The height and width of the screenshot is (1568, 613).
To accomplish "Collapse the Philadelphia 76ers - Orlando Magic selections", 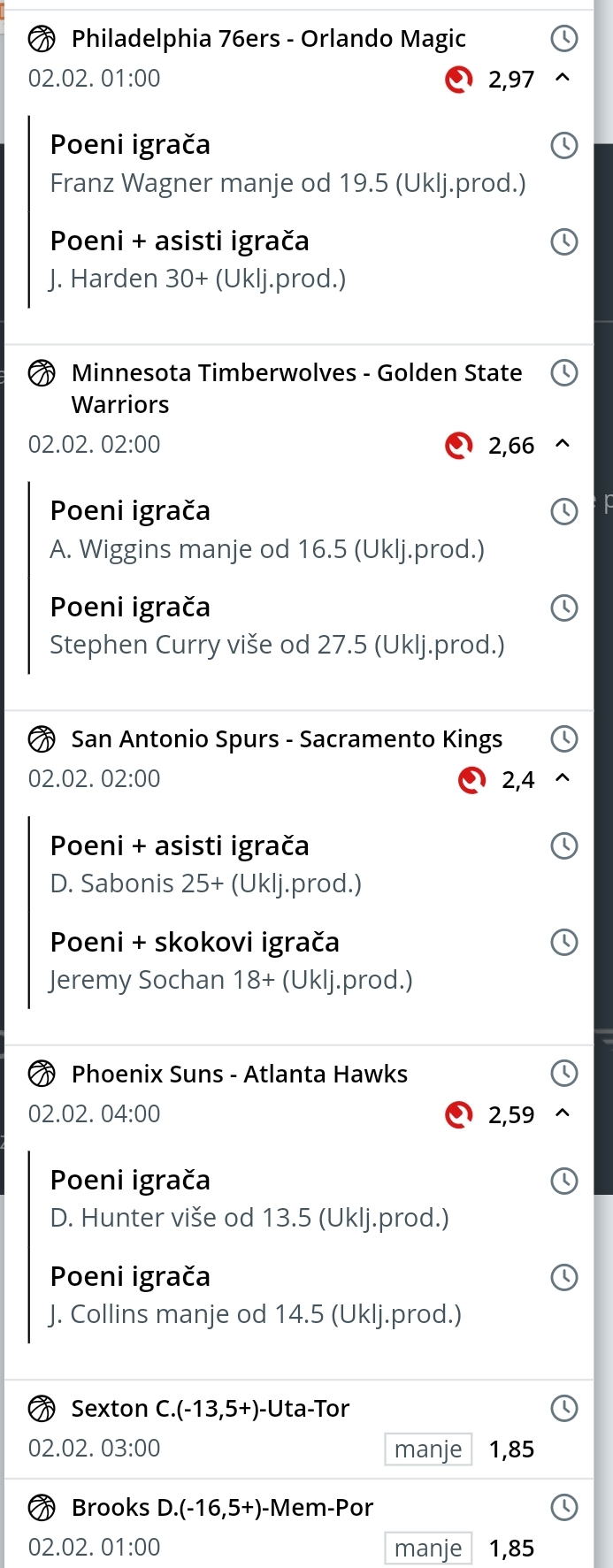I will pyautogui.click(x=562, y=78).
